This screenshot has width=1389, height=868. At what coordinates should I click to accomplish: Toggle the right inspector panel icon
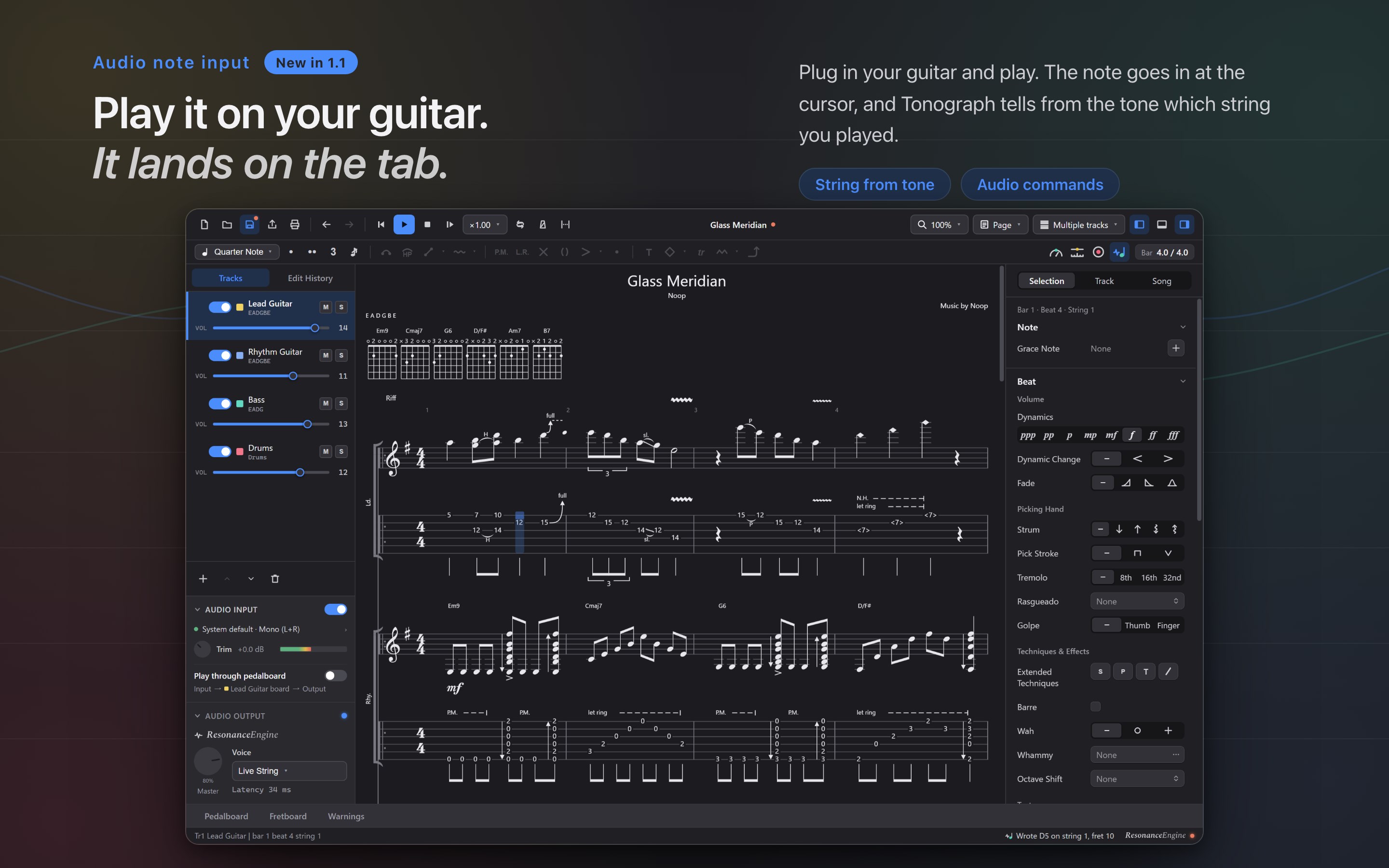[x=1184, y=224]
